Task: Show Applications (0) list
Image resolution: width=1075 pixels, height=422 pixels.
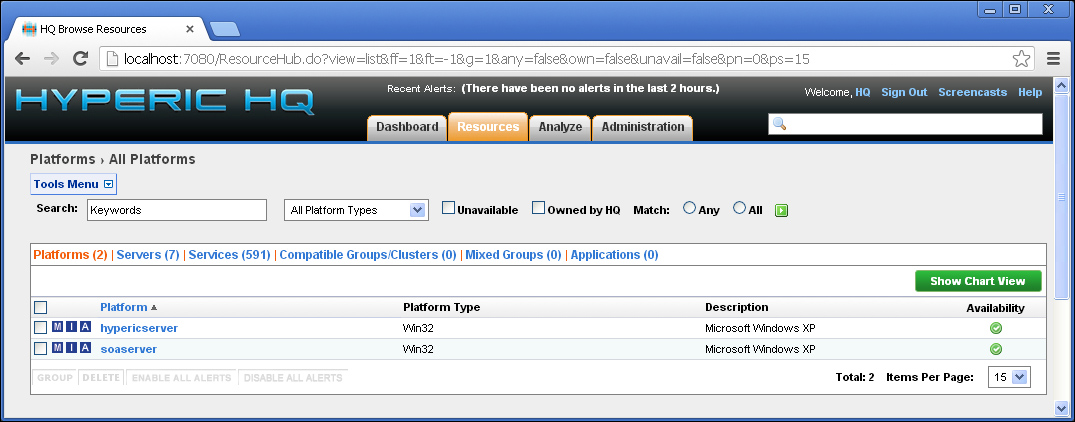Action: point(614,255)
